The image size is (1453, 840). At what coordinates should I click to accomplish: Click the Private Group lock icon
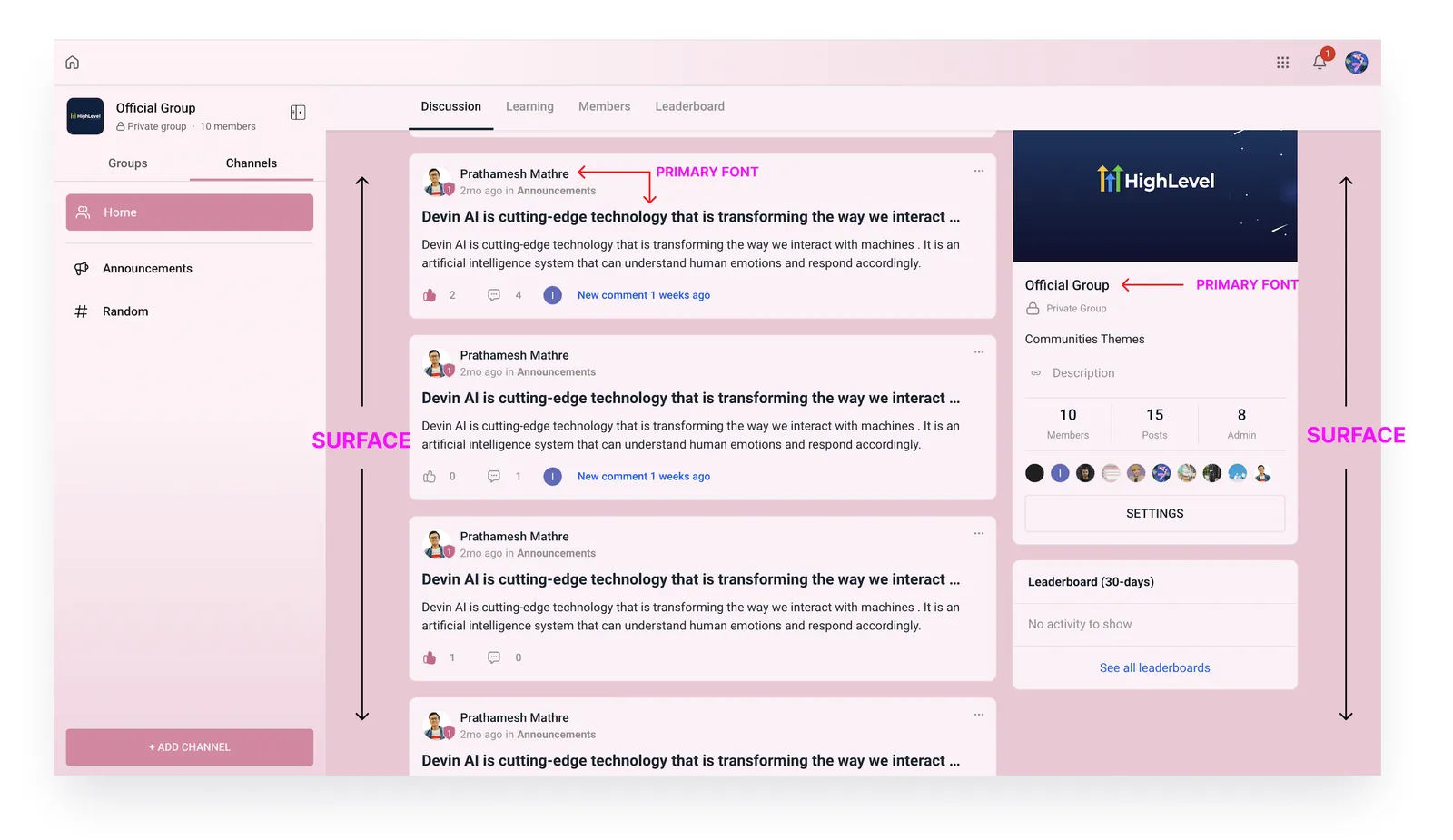point(1033,309)
